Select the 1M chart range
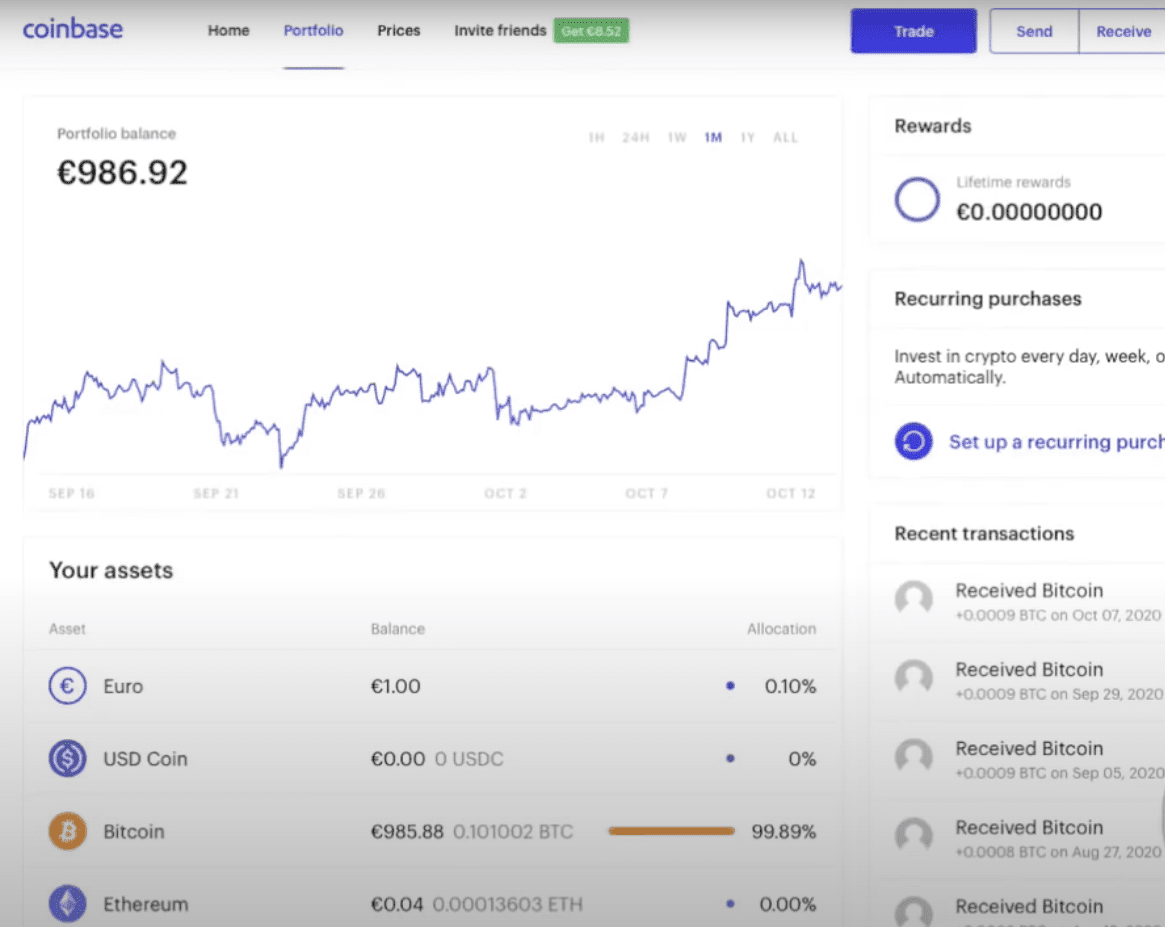Image resolution: width=1165 pixels, height=927 pixels. click(713, 137)
